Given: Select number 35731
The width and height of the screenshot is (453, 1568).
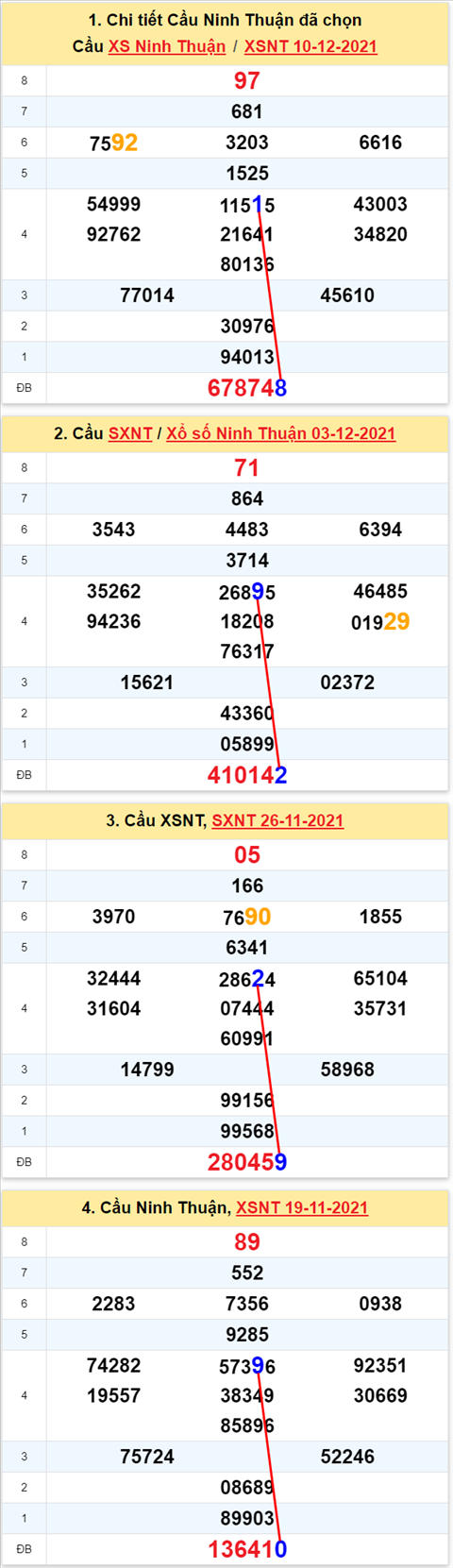Looking at the screenshot, I should pos(380,1008).
